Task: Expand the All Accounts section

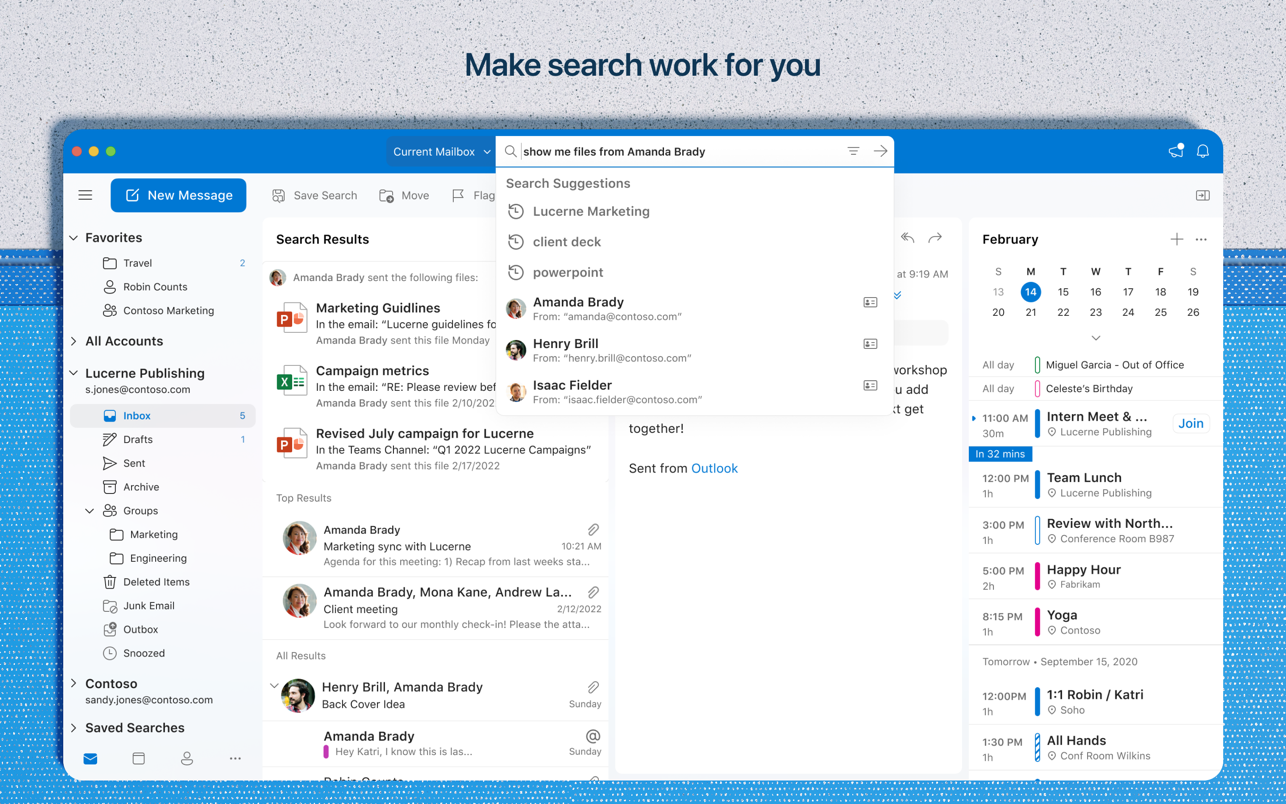Action: [74, 341]
